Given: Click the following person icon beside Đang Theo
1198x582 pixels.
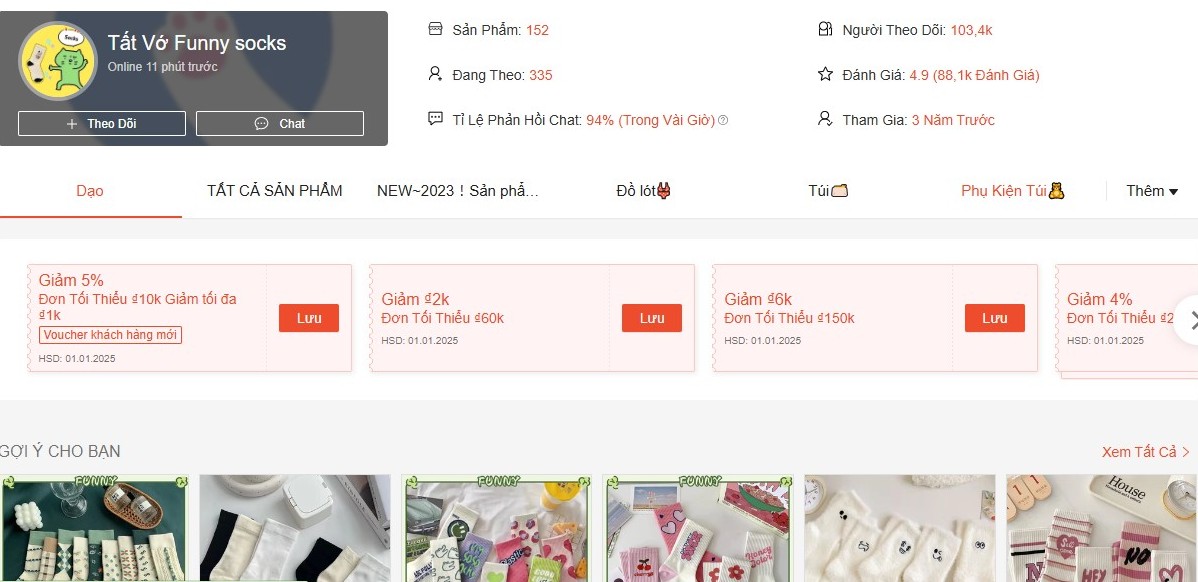Looking at the screenshot, I should pyautogui.click(x=435, y=74).
